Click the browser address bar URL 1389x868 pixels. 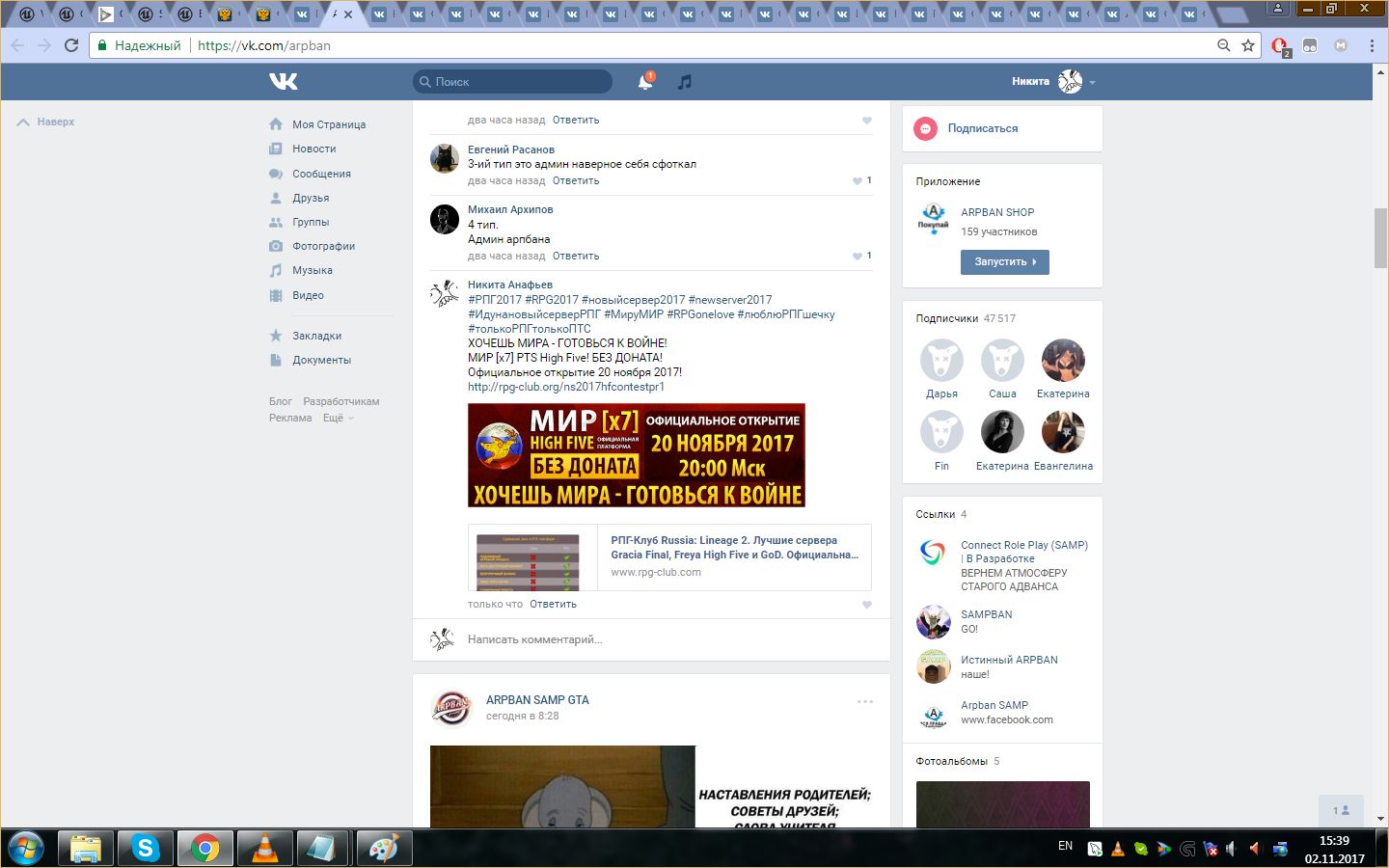pyautogui.click(x=264, y=45)
